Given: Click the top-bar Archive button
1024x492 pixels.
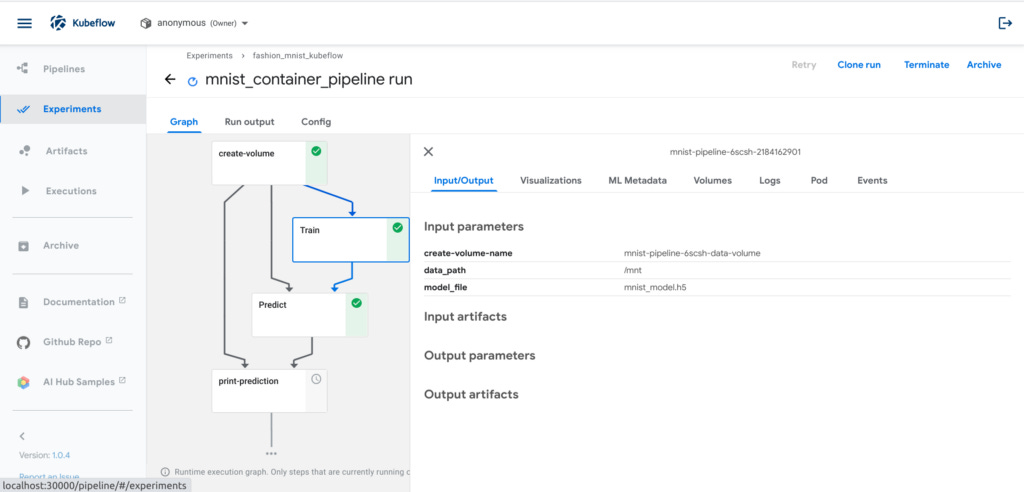Looking at the screenshot, I should pyautogui.click(x=984, y=65).
